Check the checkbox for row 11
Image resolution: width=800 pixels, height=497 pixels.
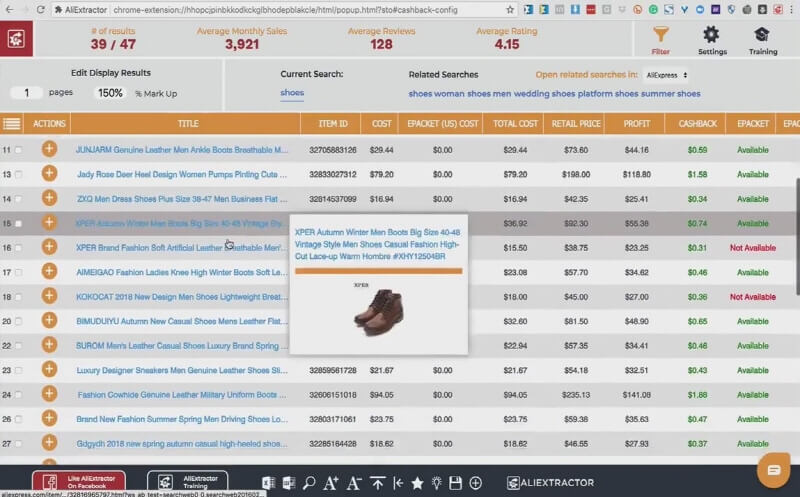tap(18, 150)
